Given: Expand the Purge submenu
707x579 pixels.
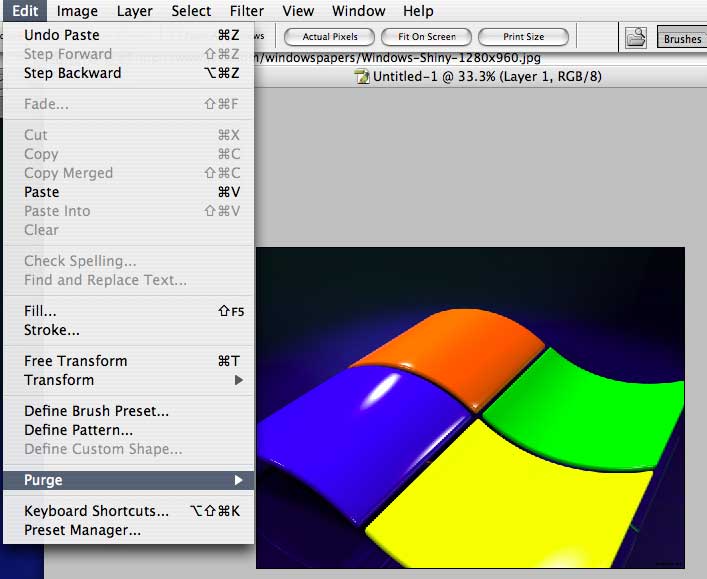Looking at the screenshot, I should (129, 480).
